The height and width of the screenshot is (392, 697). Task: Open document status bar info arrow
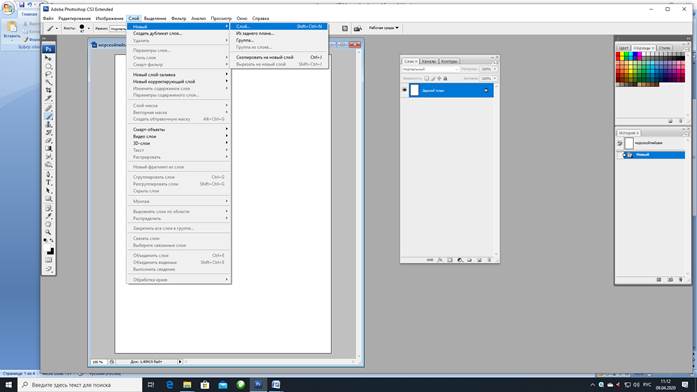(180, 362)
